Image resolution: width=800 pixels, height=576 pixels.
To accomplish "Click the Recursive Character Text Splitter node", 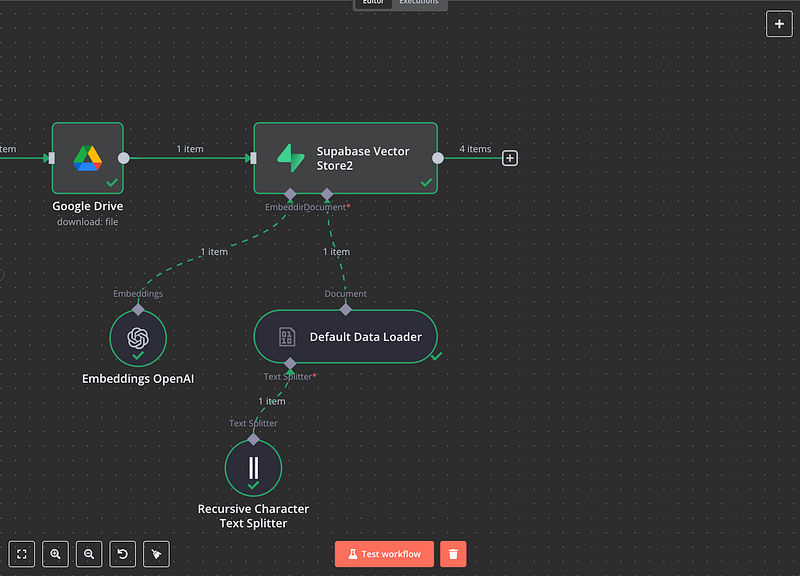I will coord(253,467).
